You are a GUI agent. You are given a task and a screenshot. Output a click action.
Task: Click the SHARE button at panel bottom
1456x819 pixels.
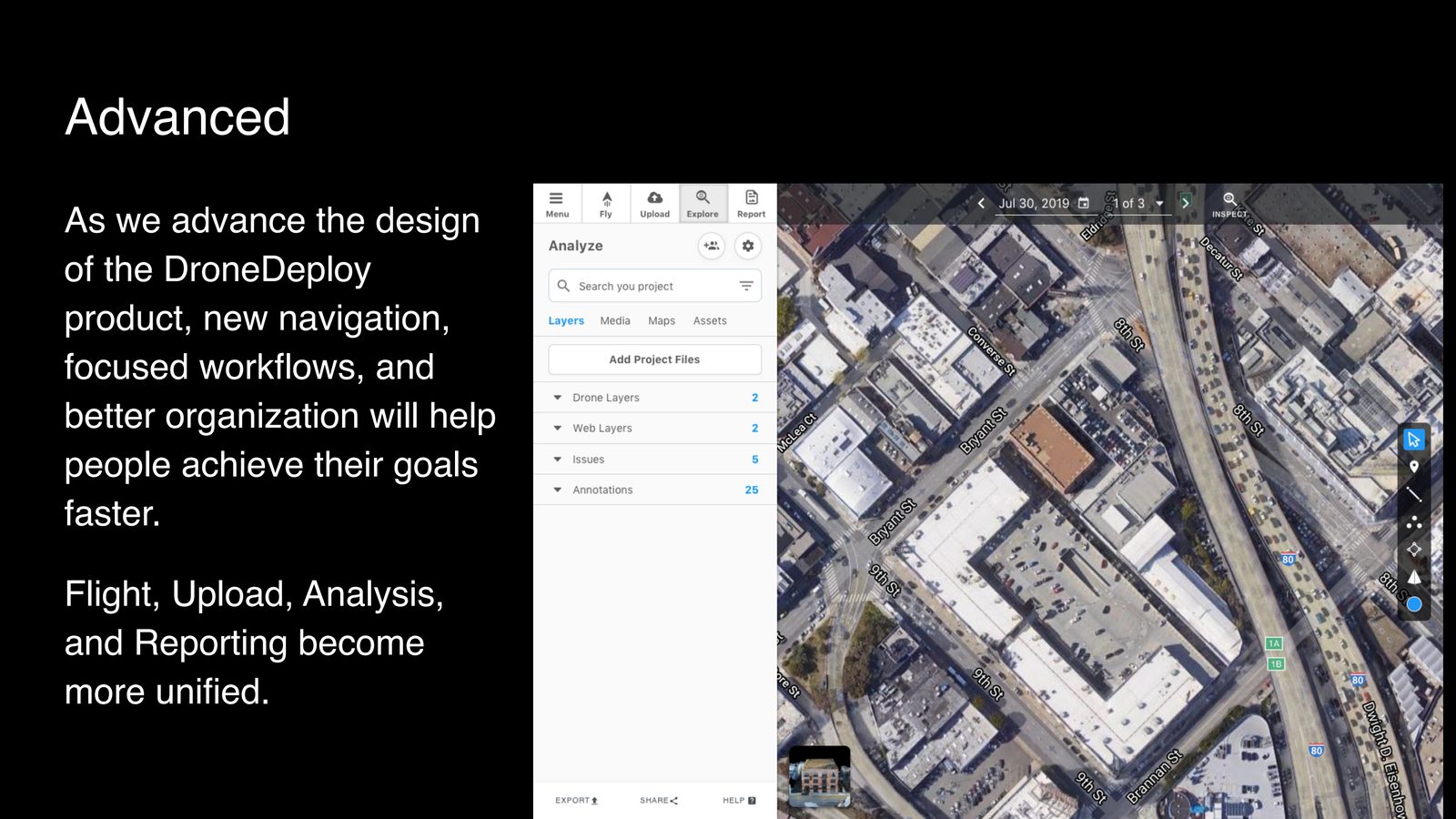click(x=659, y=801)
